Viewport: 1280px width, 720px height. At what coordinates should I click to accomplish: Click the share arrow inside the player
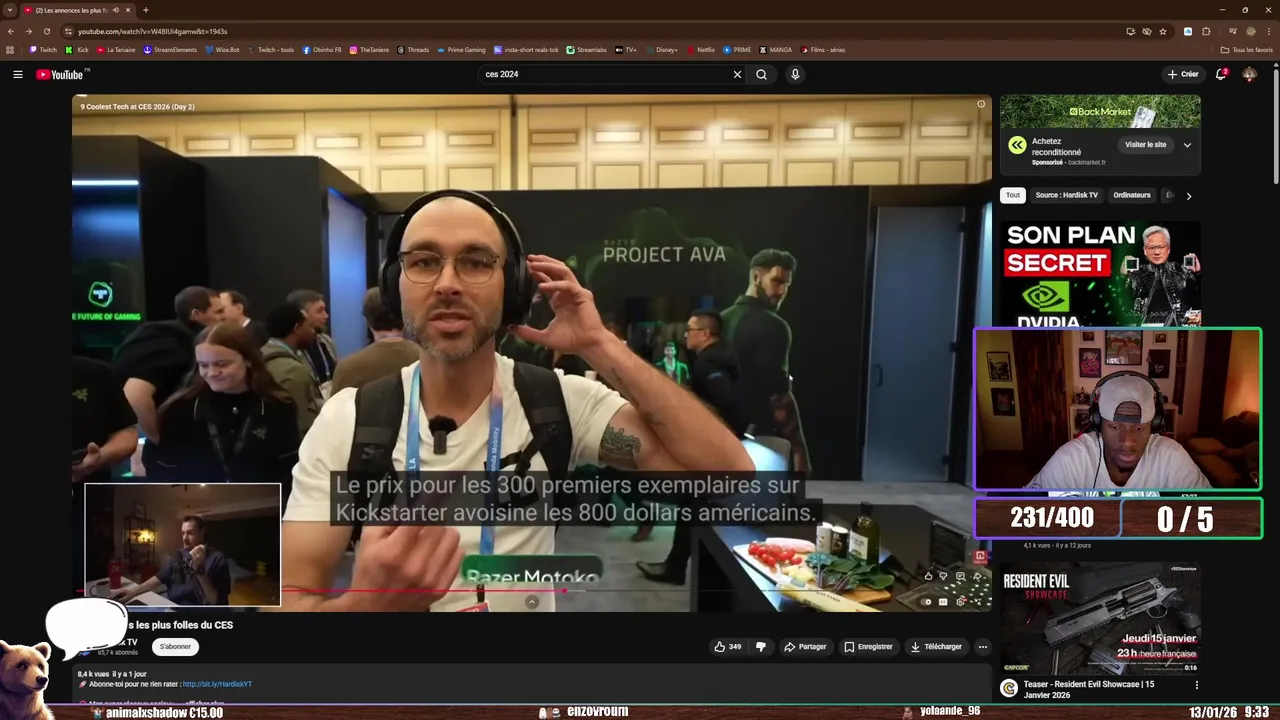pos(977,577)
